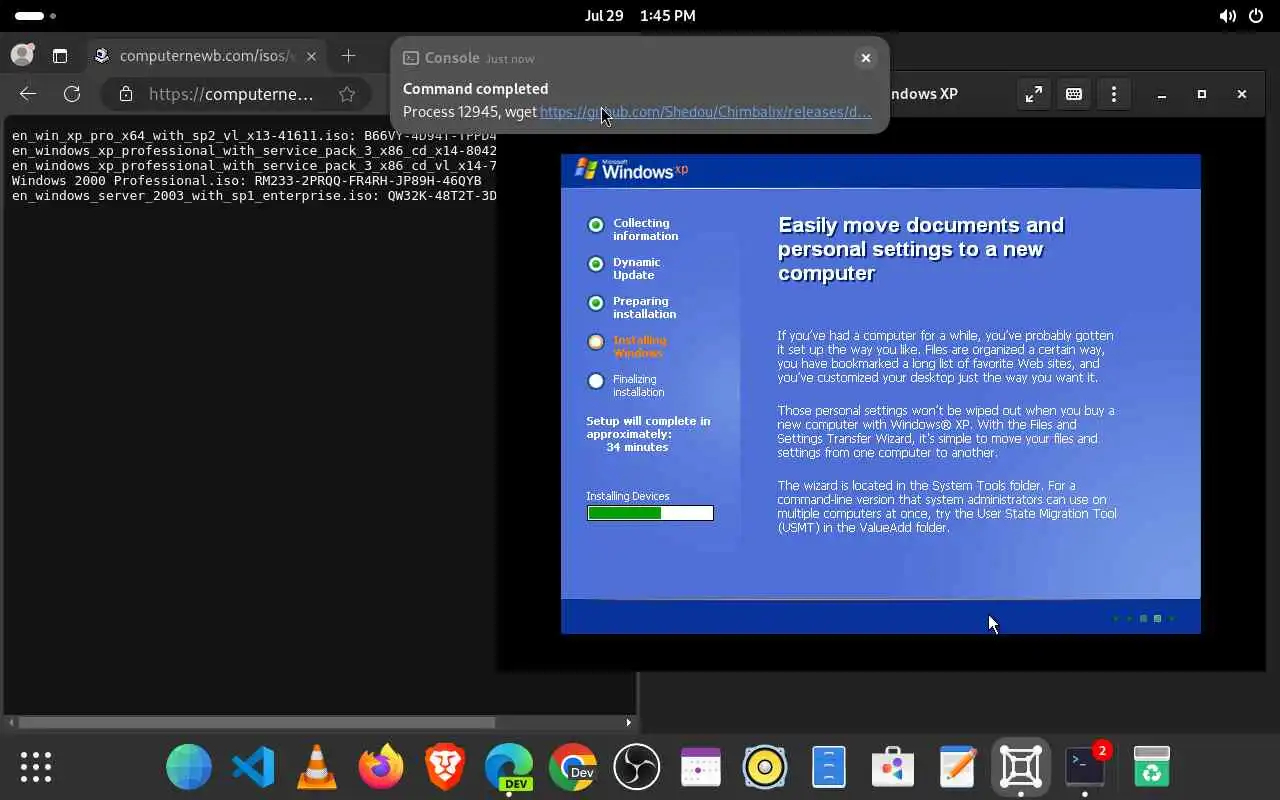Launch Firefox from dock
Screen dimensions: 1280x800
(381, 767)
